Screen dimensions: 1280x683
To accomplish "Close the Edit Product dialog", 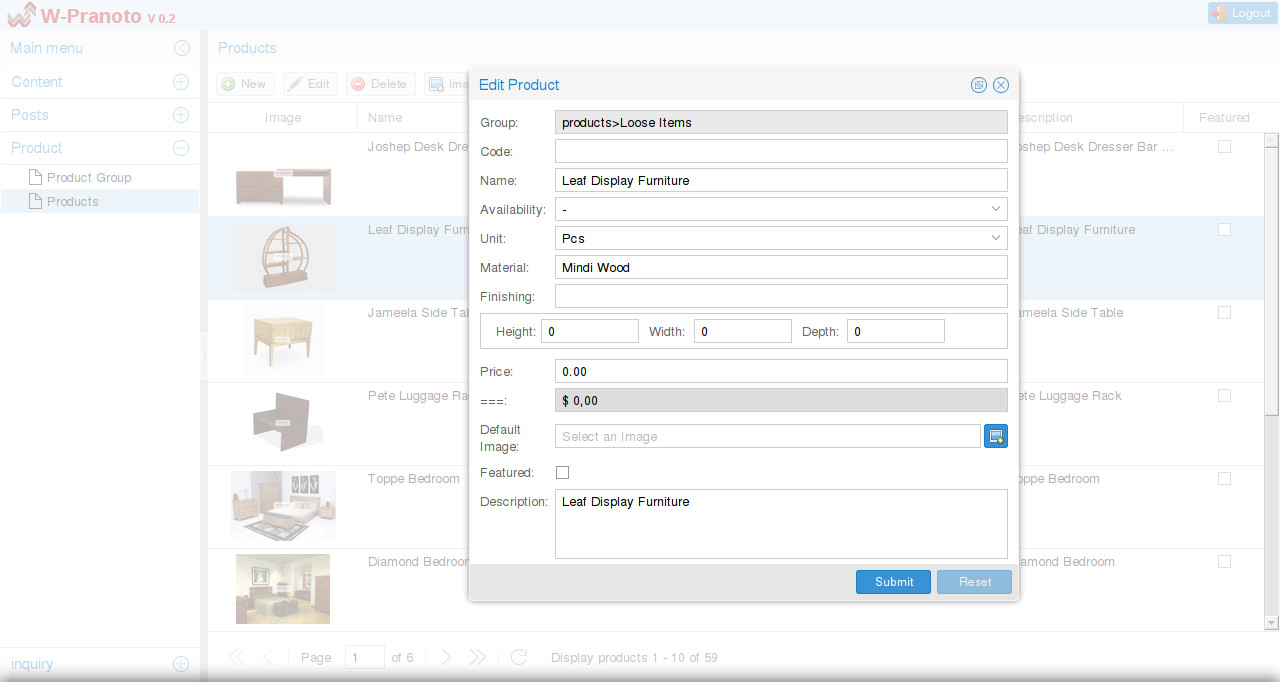I will (1001, 85).
